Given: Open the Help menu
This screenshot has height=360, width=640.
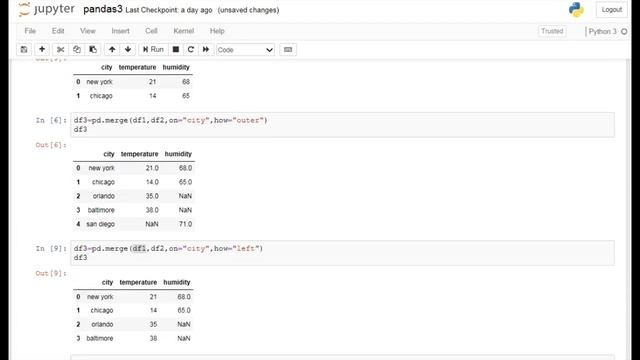Looking at the screenshot, I should (x=217, y=31).
